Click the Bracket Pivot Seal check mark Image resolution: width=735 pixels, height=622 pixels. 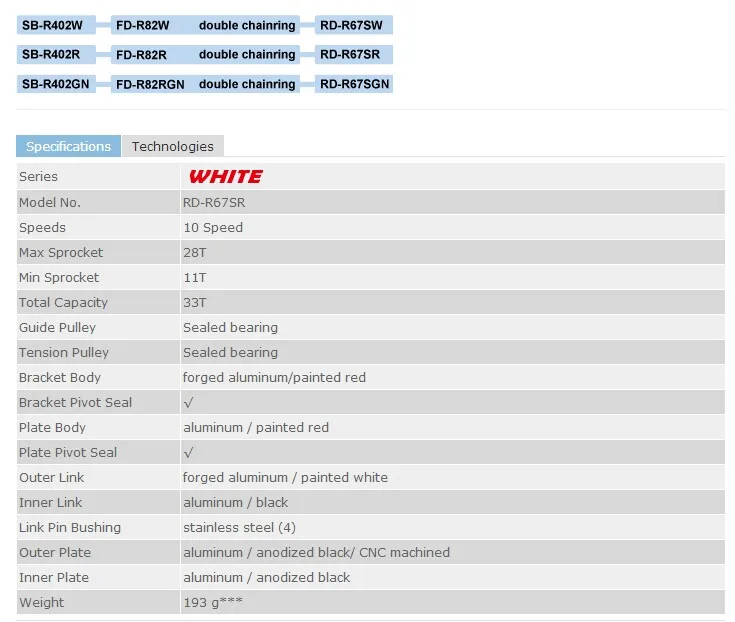pyautogui.click(x=188, y=403)
